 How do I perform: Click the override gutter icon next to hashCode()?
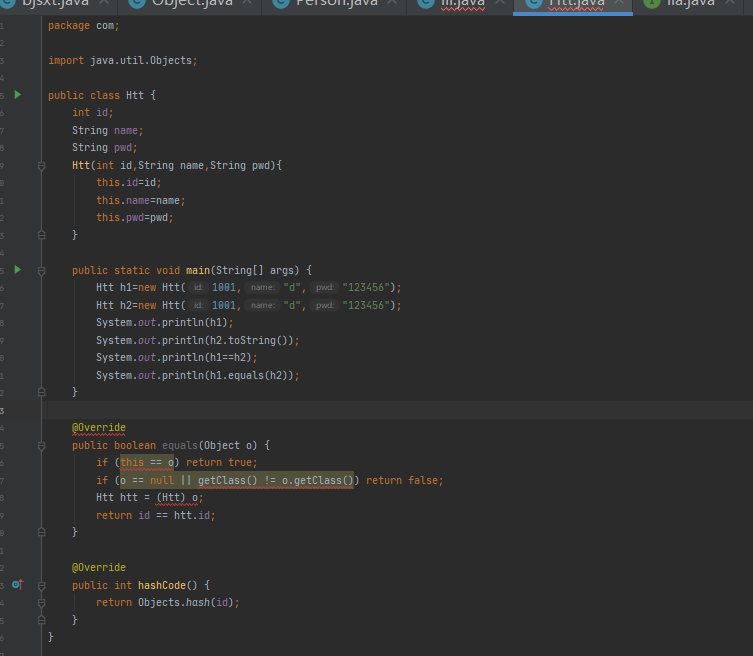[17, 584]
